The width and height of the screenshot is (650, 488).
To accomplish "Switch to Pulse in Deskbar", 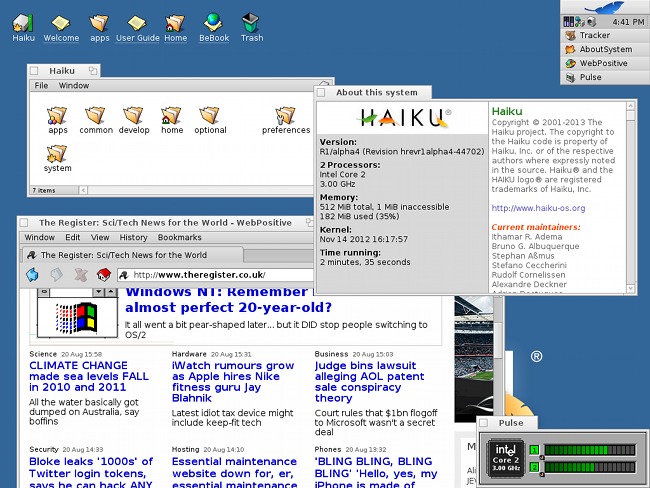I will tap(605, 77).
